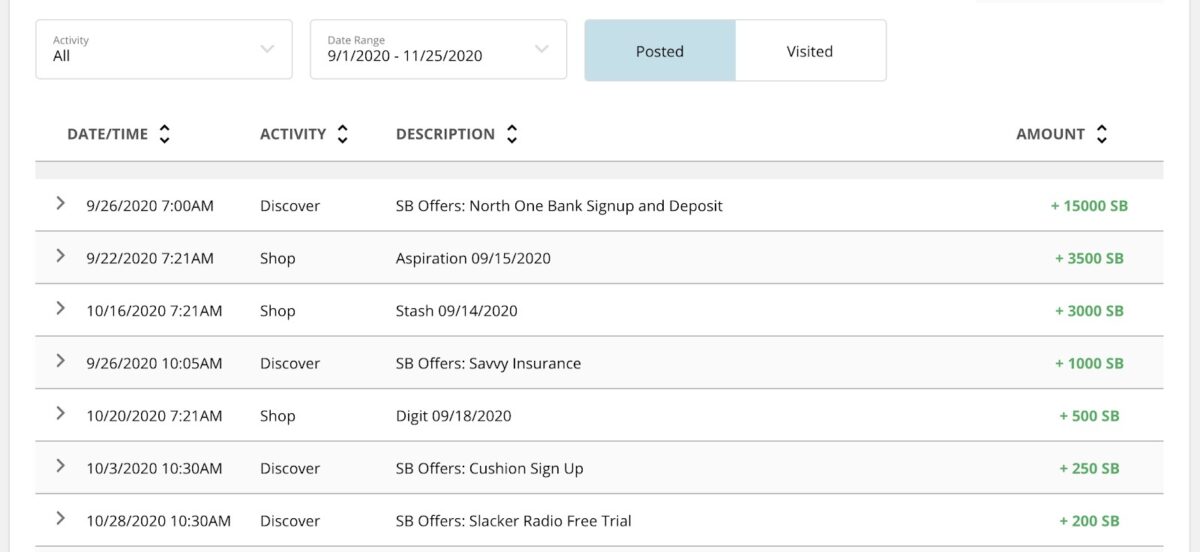Expand the Digit 09/18/2020 row
Image resolution: width=1200 pixels, height=552 pixels.
(x=60, y=413)
